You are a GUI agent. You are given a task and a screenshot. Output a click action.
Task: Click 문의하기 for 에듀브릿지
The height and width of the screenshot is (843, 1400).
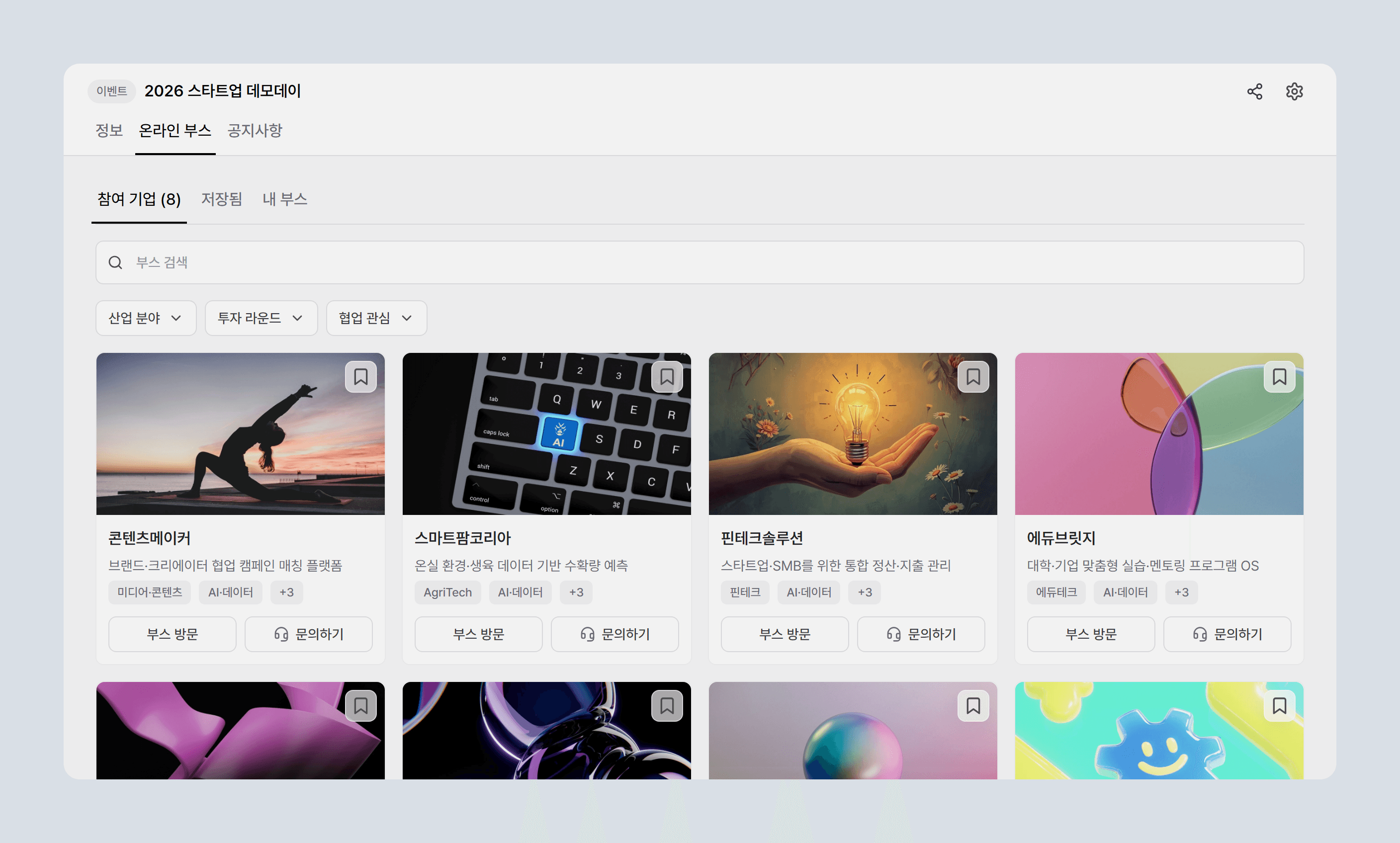(1227, 634)
